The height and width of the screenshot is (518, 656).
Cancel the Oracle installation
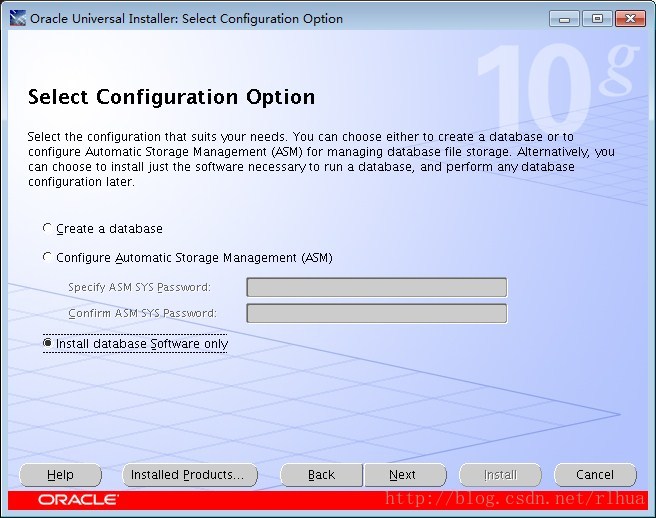tap(595, 475)
